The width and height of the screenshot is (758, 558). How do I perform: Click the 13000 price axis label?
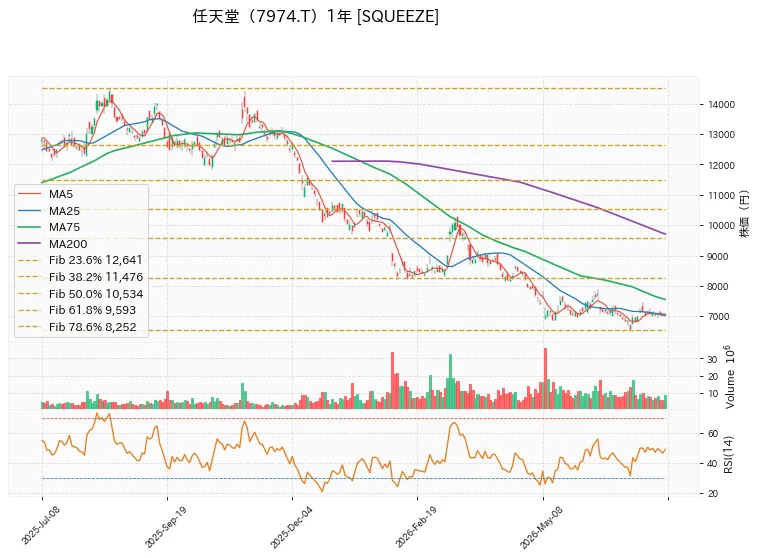722,135
